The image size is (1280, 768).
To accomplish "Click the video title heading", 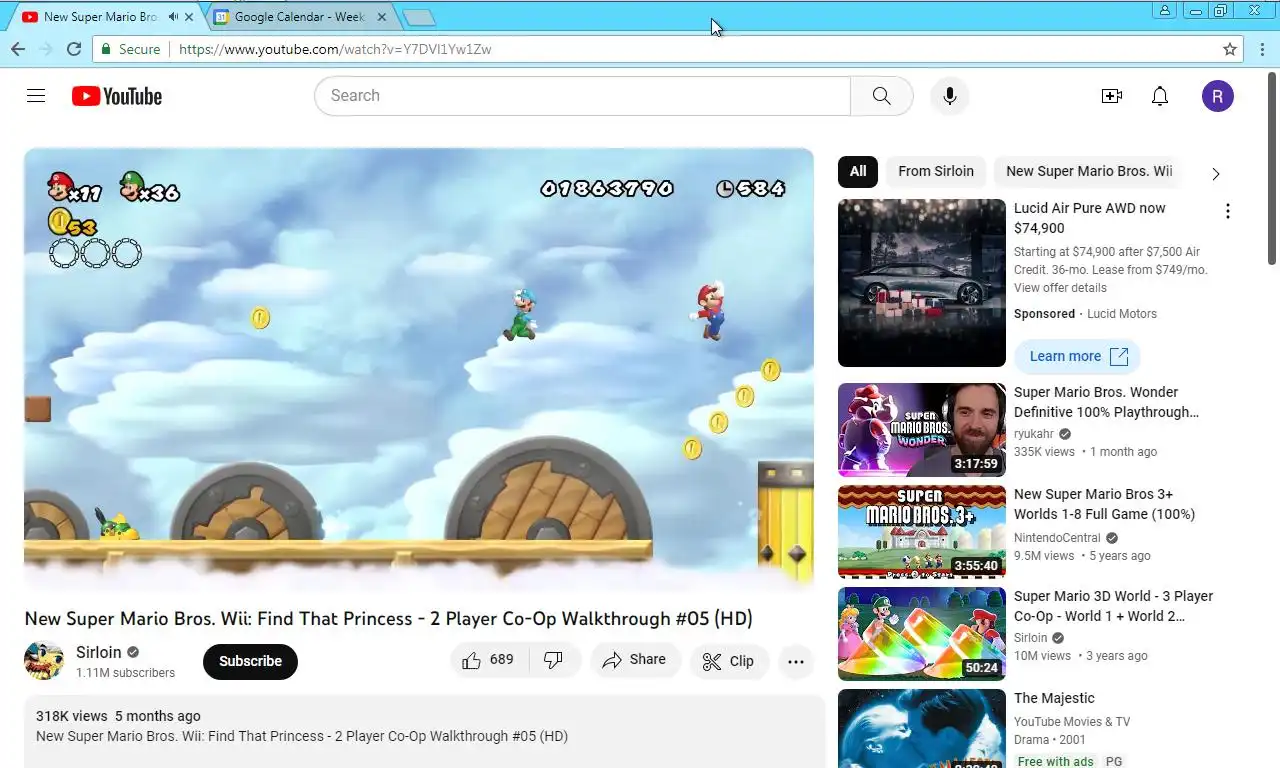I will click(x=388, y=618).
